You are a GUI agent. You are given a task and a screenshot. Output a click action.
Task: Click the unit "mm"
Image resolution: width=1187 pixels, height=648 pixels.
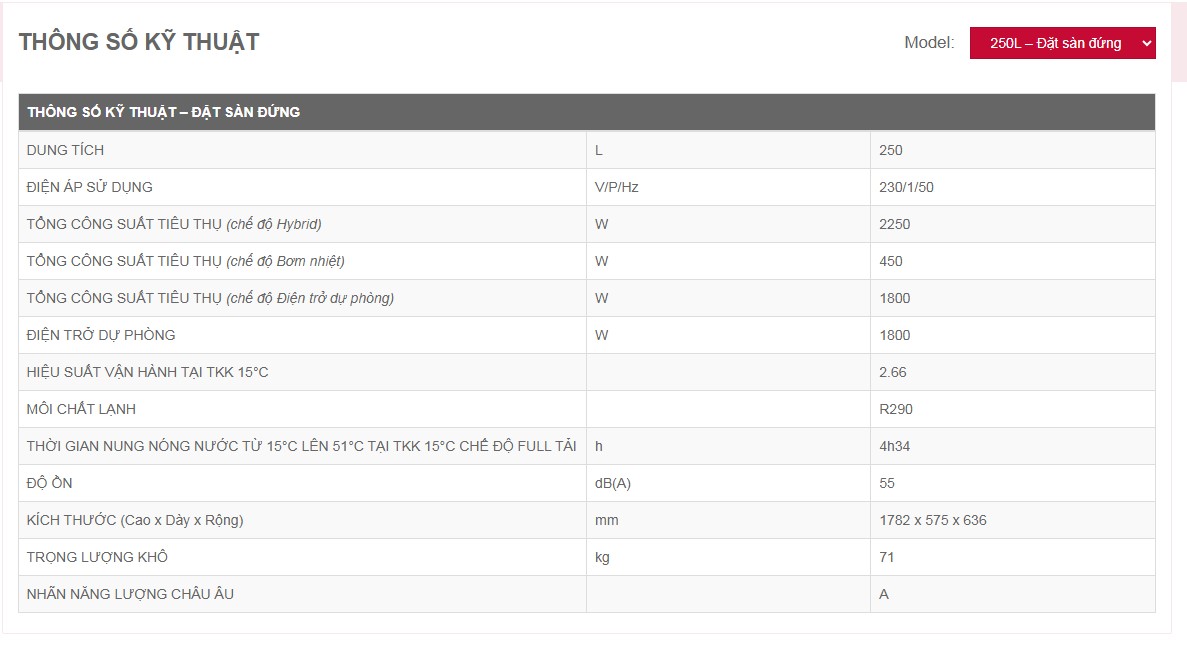606,520
